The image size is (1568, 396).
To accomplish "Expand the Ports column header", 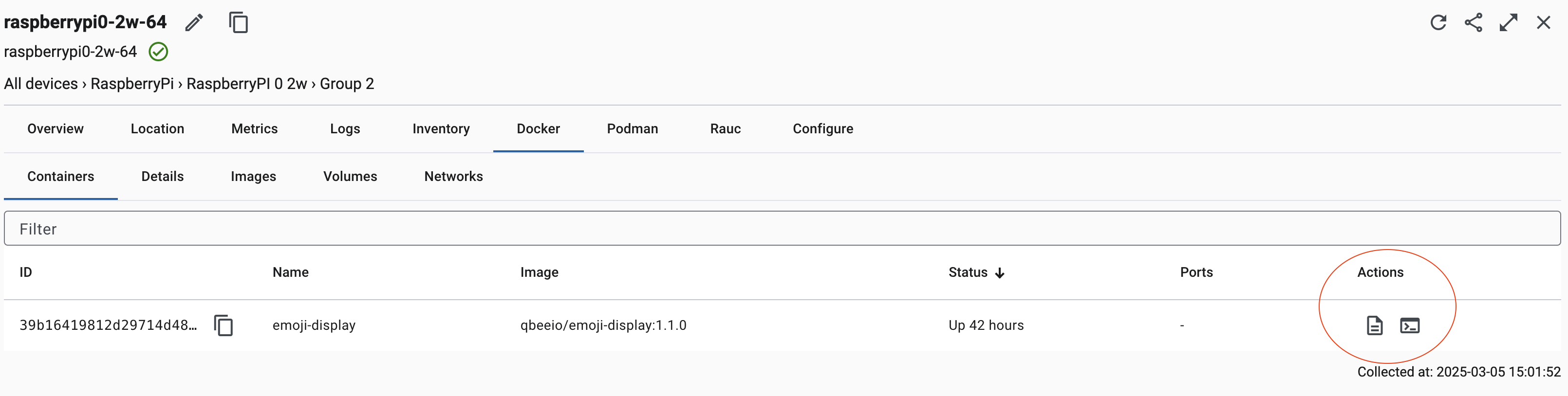I will (x=1195, y=272).
